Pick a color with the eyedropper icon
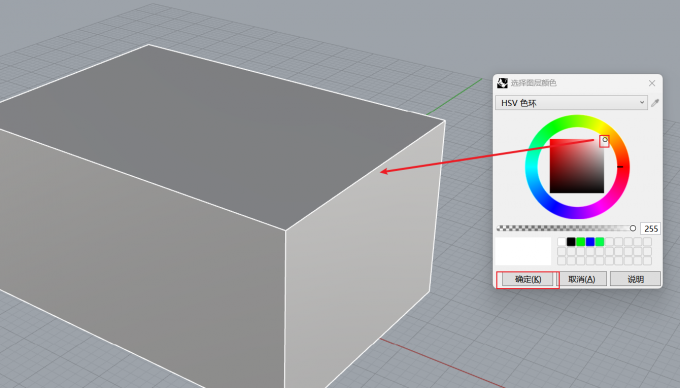680x388 pixels. [x=655, y=103]
